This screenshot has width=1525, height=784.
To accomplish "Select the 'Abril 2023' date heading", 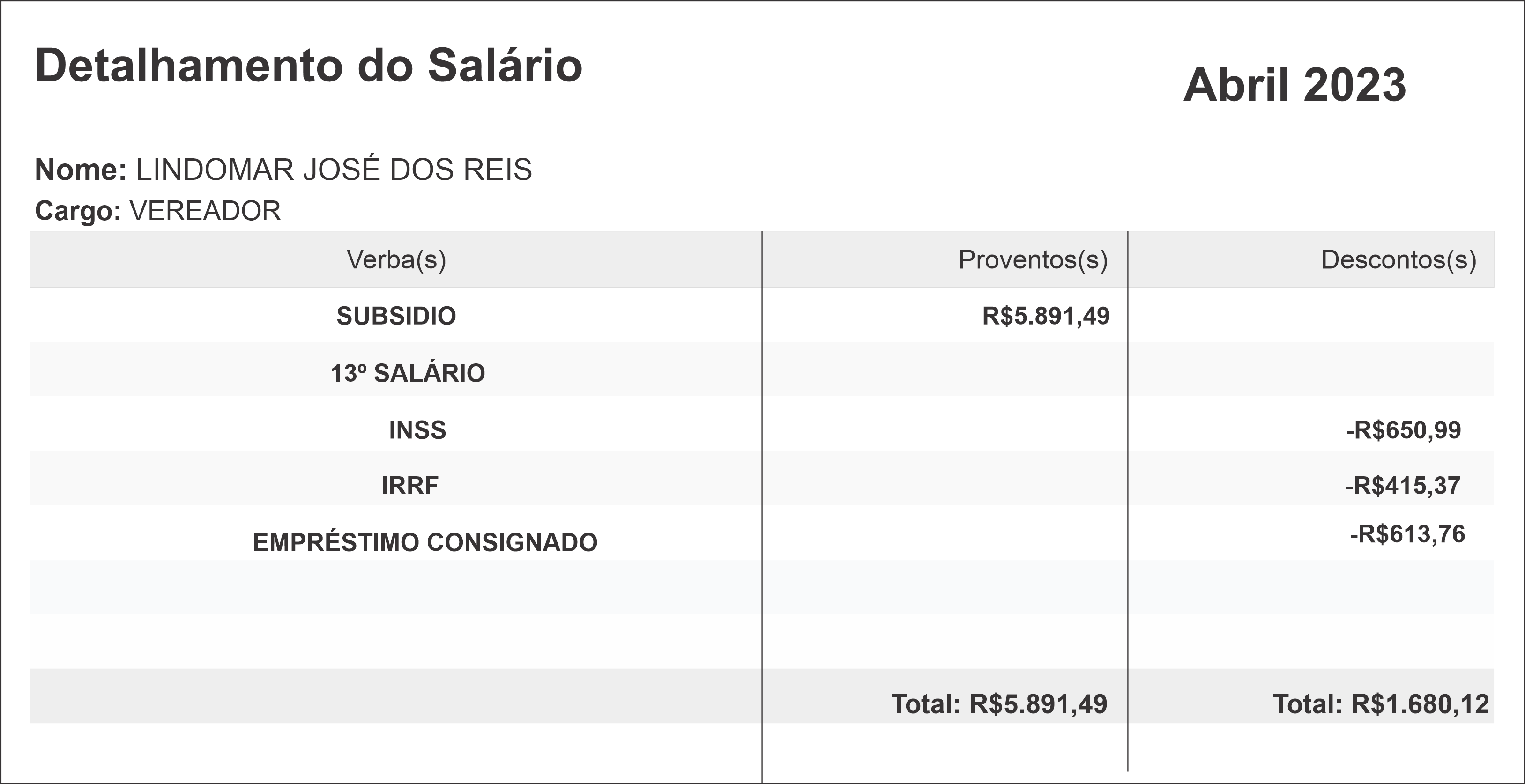I will coord(1294,85).
